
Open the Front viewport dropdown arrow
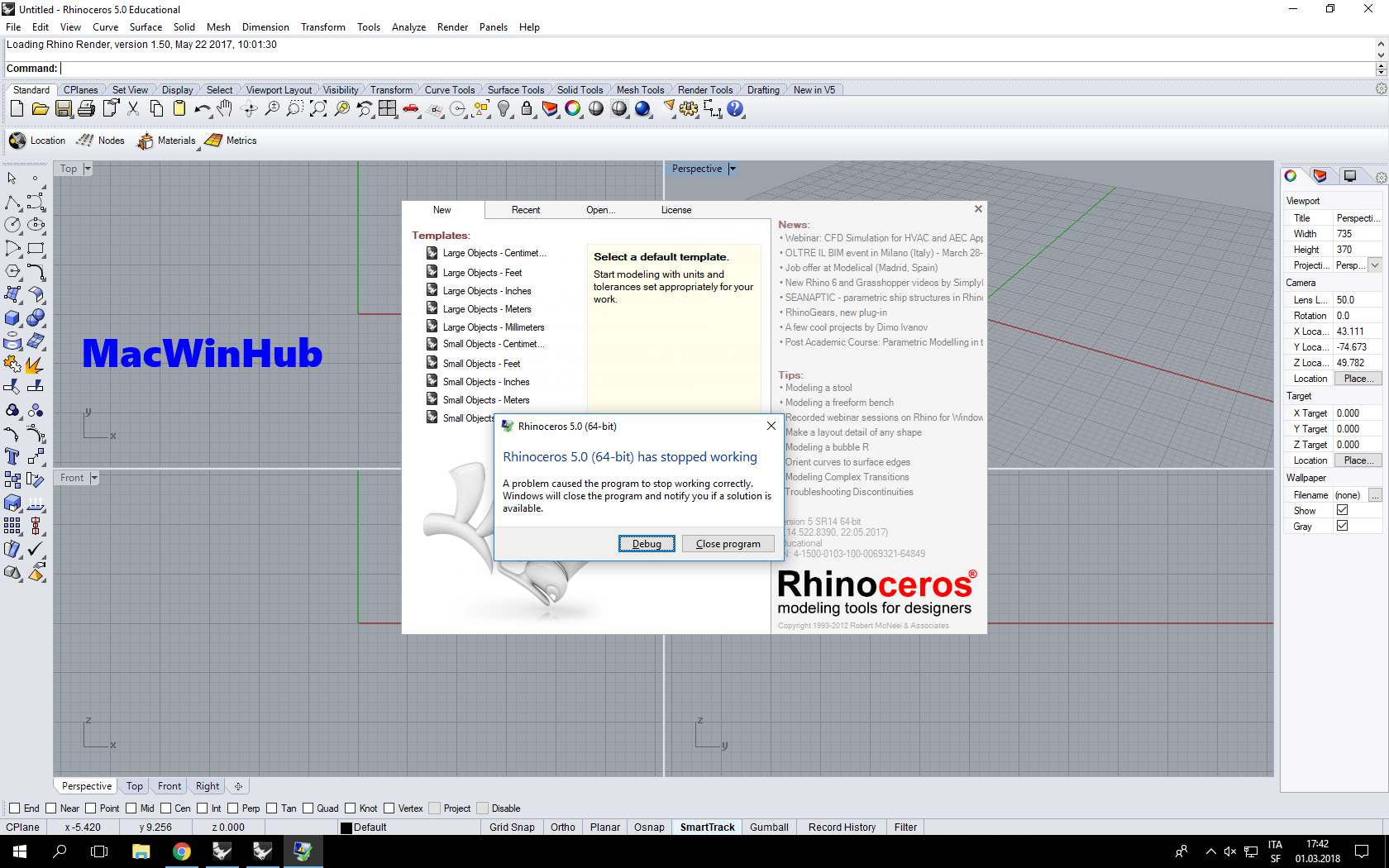[94, 478]
